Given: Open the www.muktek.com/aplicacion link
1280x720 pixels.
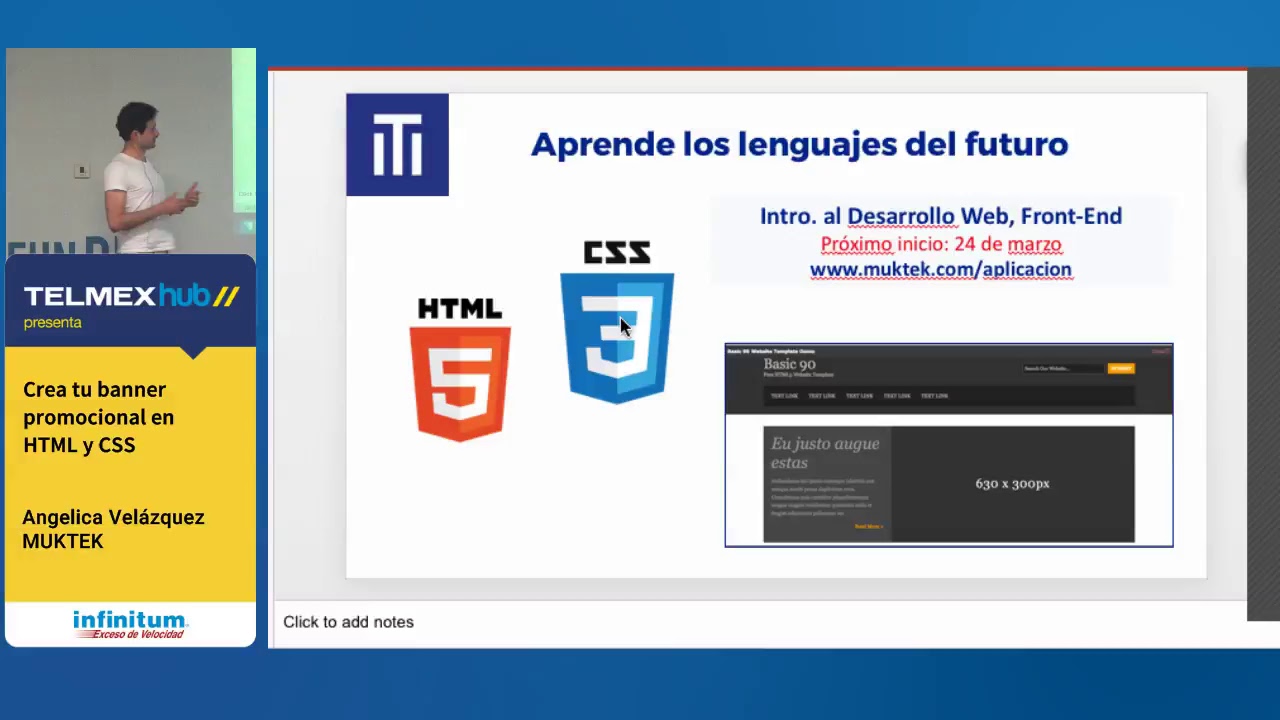Looking at the screenshot, I should click(x=940, y=270).
